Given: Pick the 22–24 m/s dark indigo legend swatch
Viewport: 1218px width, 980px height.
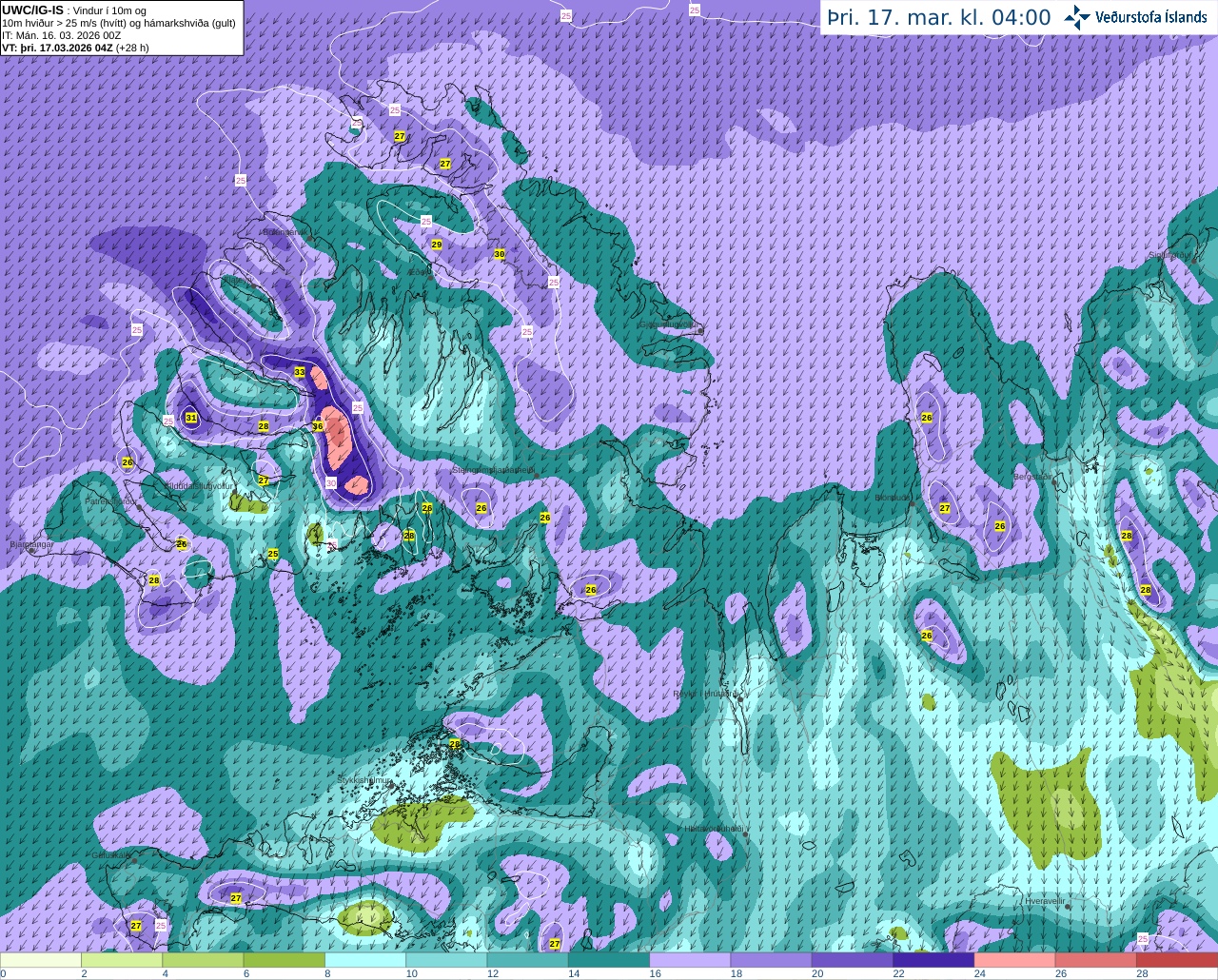Looking at the screenshot, I should (933, 959).
